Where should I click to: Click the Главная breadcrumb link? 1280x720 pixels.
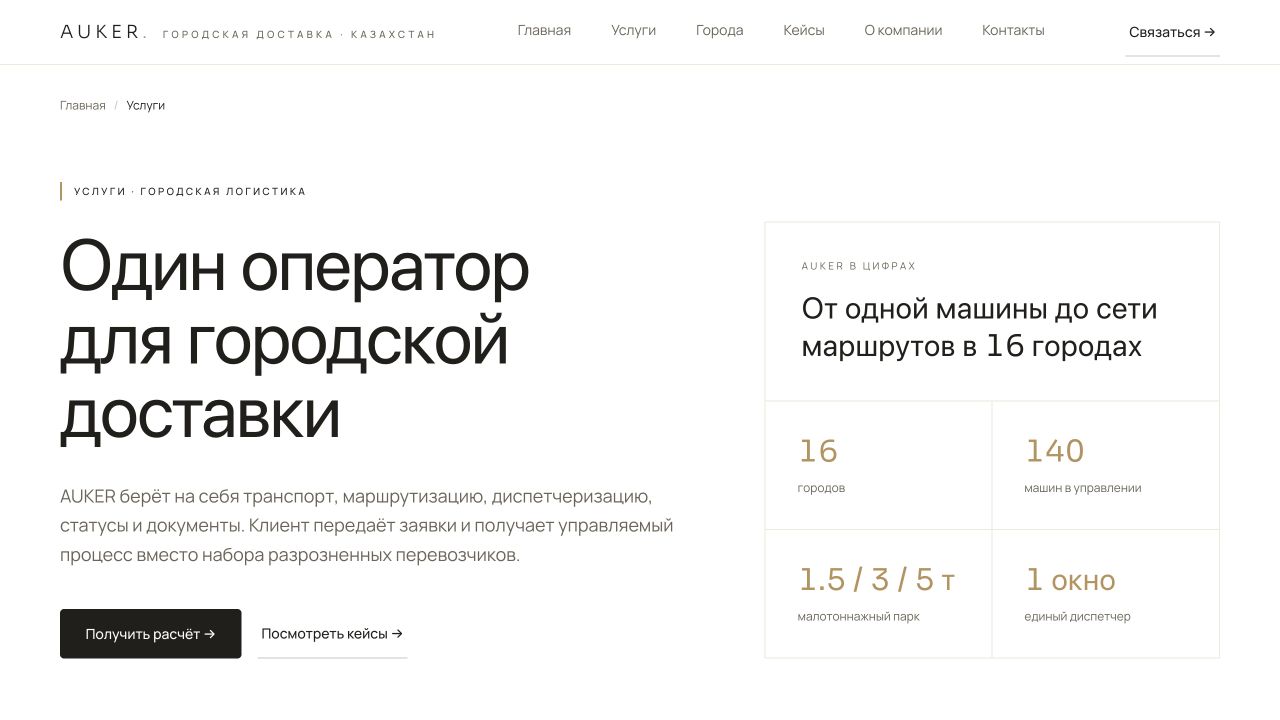pos(83,105)
